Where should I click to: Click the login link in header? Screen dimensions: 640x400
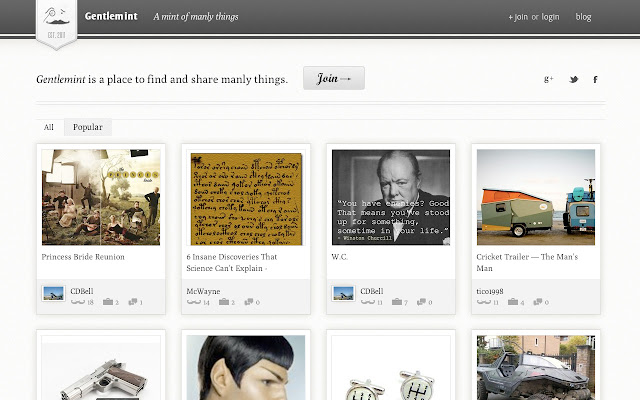[x=551, y=17]
